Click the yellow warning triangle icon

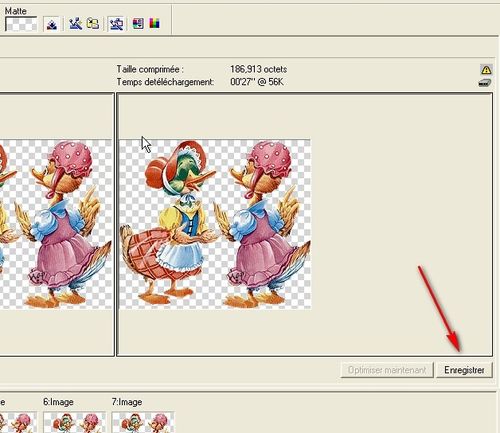pyautogui.click(x=486, y=70)
